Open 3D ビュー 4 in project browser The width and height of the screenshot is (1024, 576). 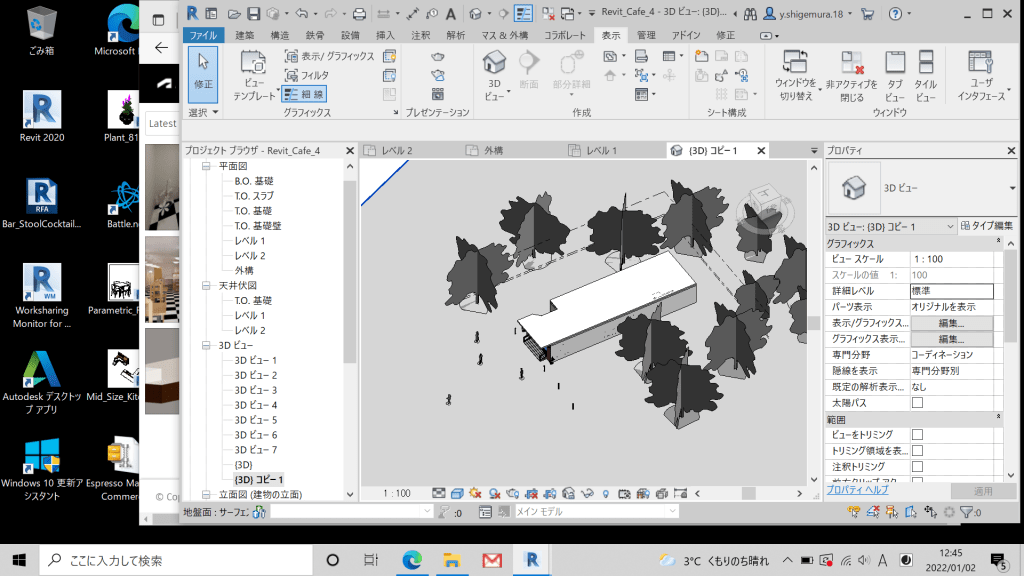click(255, 405)
